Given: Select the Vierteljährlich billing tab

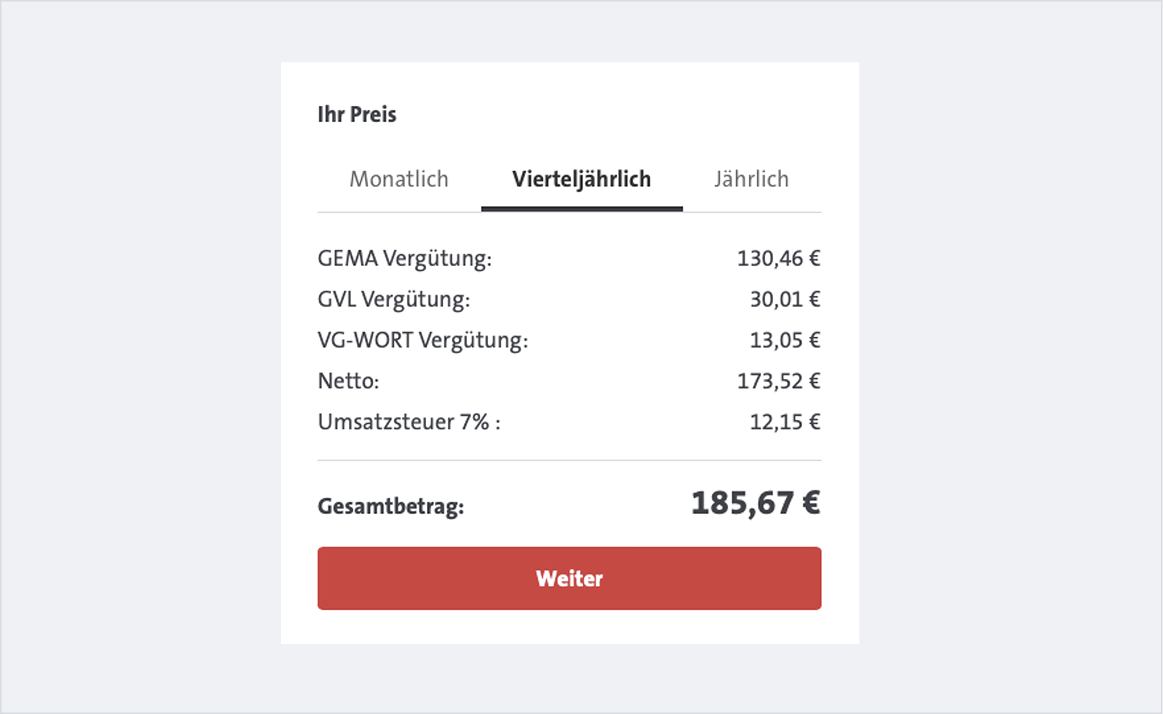Looking at the screenshot, I should click(581, 179).
